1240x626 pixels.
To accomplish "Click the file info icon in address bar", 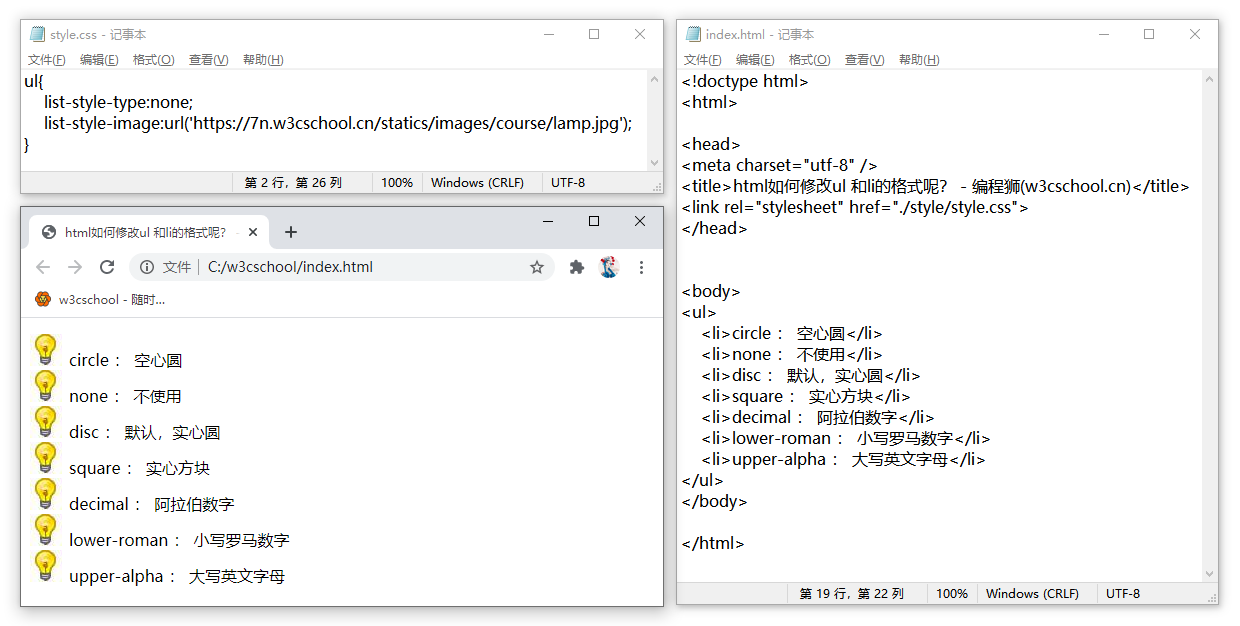I will tap(147, 267).
